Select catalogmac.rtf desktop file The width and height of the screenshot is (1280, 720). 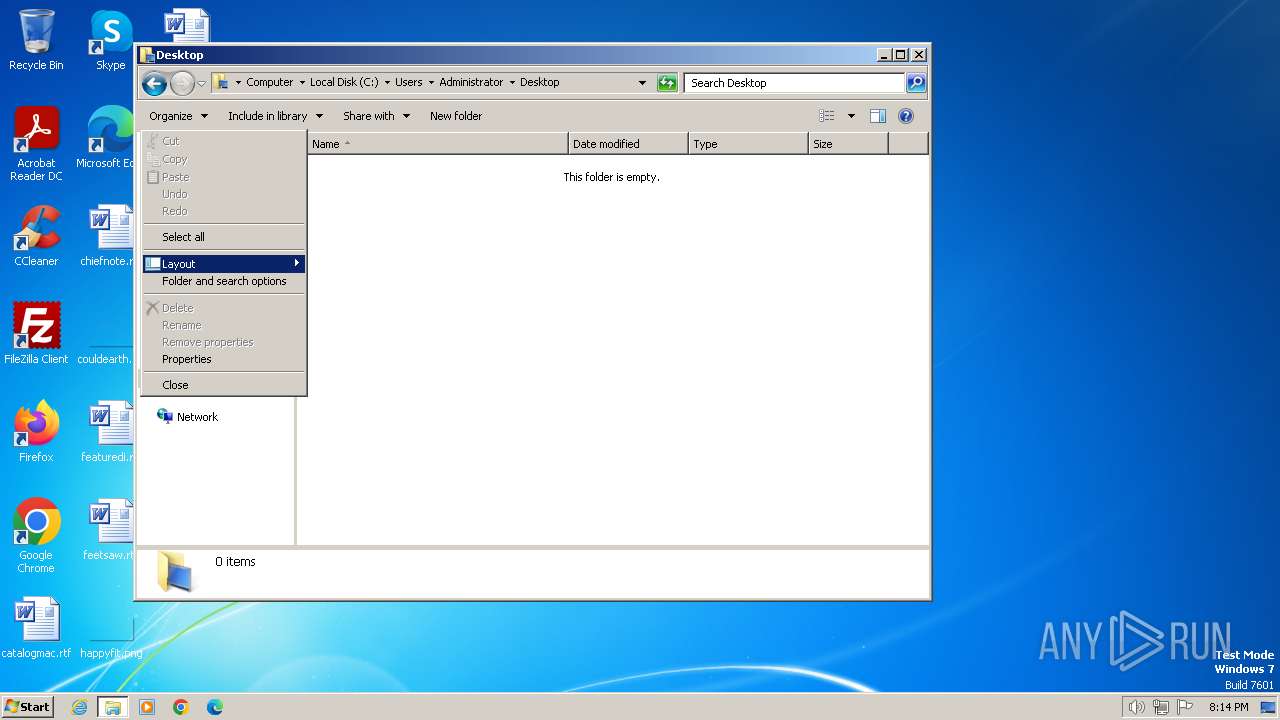(36, 628)
